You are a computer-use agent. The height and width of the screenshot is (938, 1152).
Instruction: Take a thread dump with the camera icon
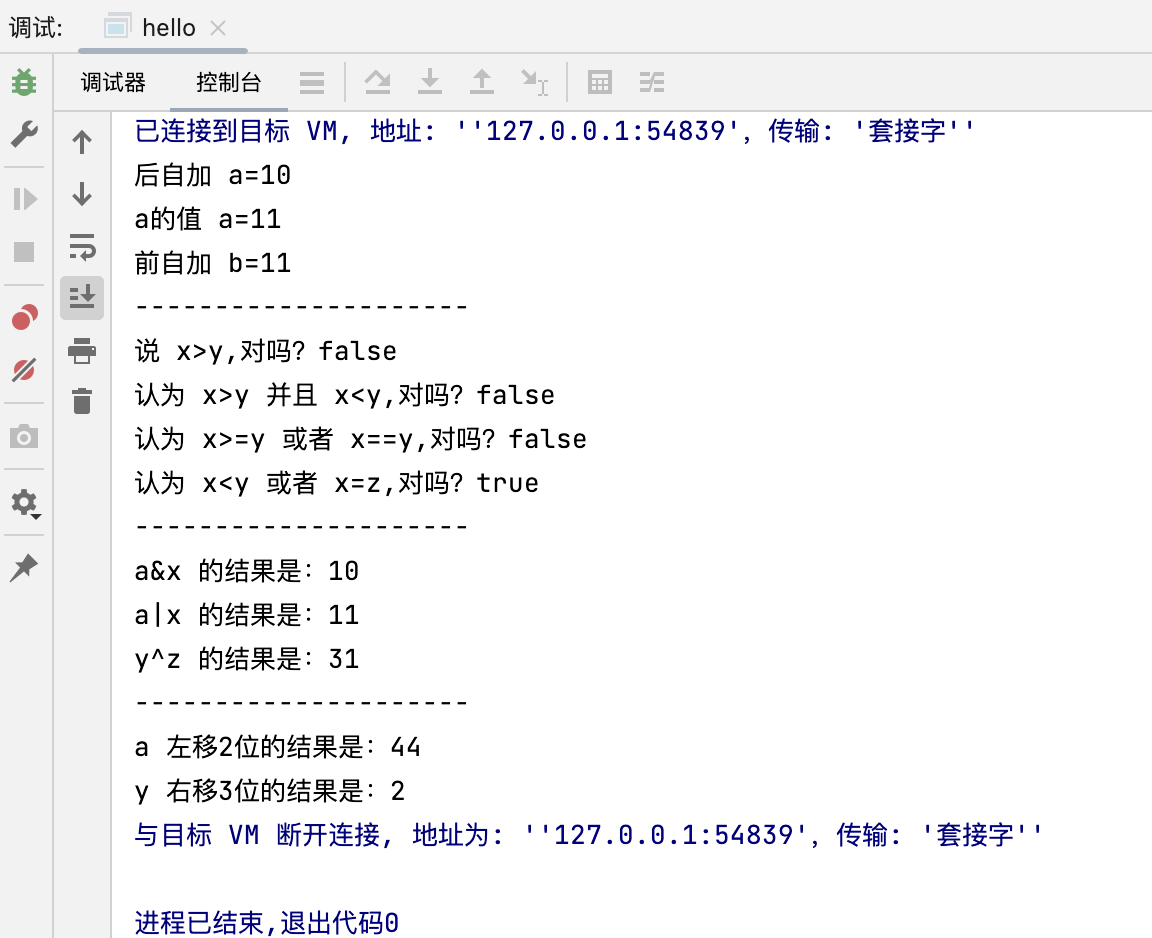pos(24,436)
